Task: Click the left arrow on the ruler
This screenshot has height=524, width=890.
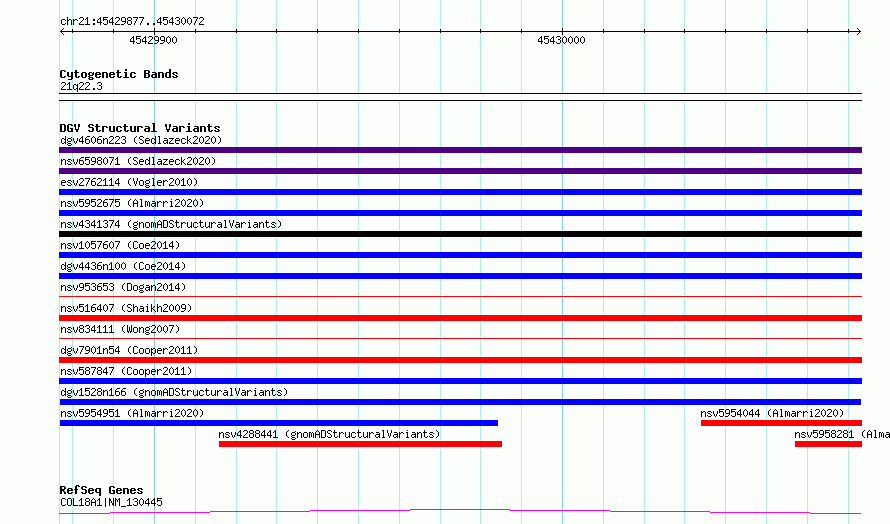Action: [63, 32]
